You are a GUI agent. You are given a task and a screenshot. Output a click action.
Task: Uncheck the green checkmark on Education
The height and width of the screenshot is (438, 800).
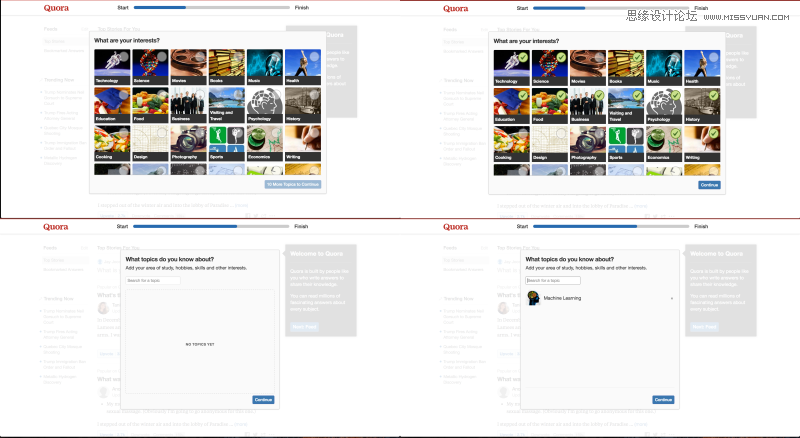coord(523,95)
